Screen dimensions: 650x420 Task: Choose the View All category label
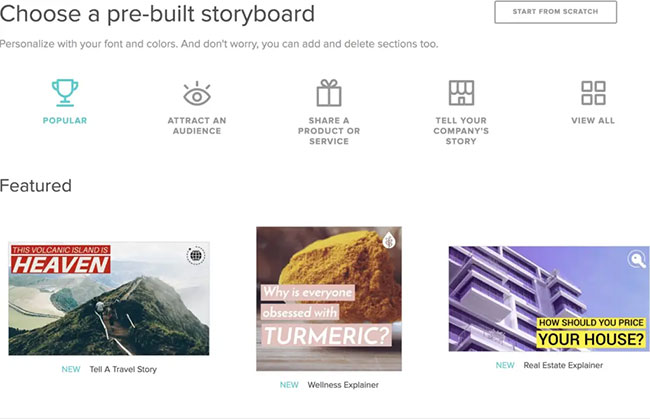pyautogui.click(x=593, y=121)
